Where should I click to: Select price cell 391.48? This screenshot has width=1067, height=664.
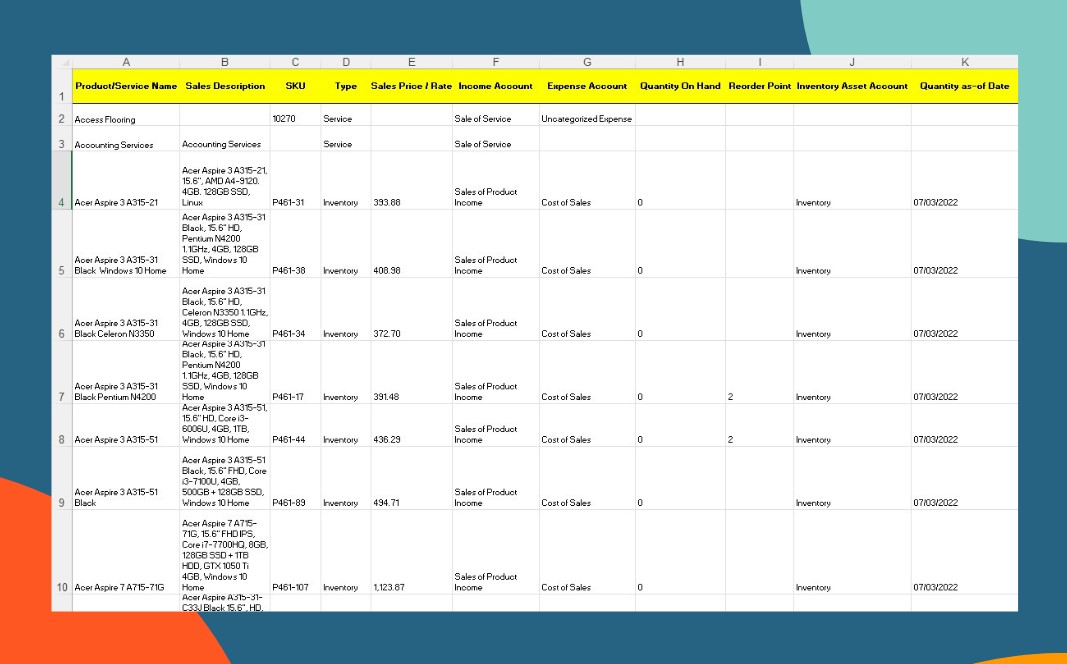[412, 372]
